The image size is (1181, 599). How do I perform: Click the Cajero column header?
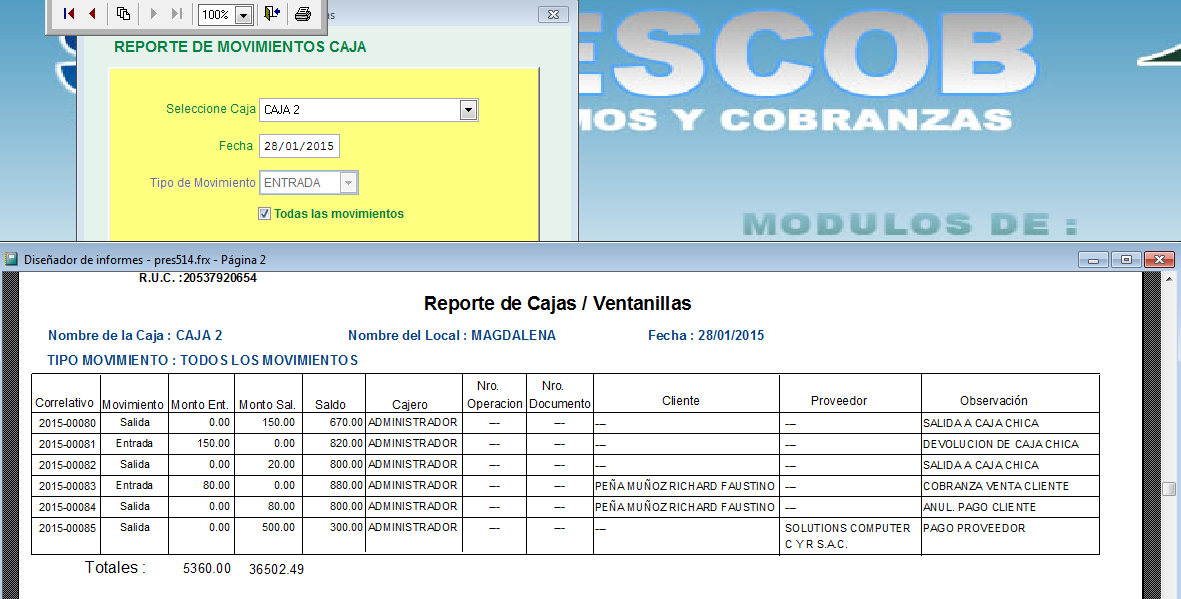click(410, 405)
